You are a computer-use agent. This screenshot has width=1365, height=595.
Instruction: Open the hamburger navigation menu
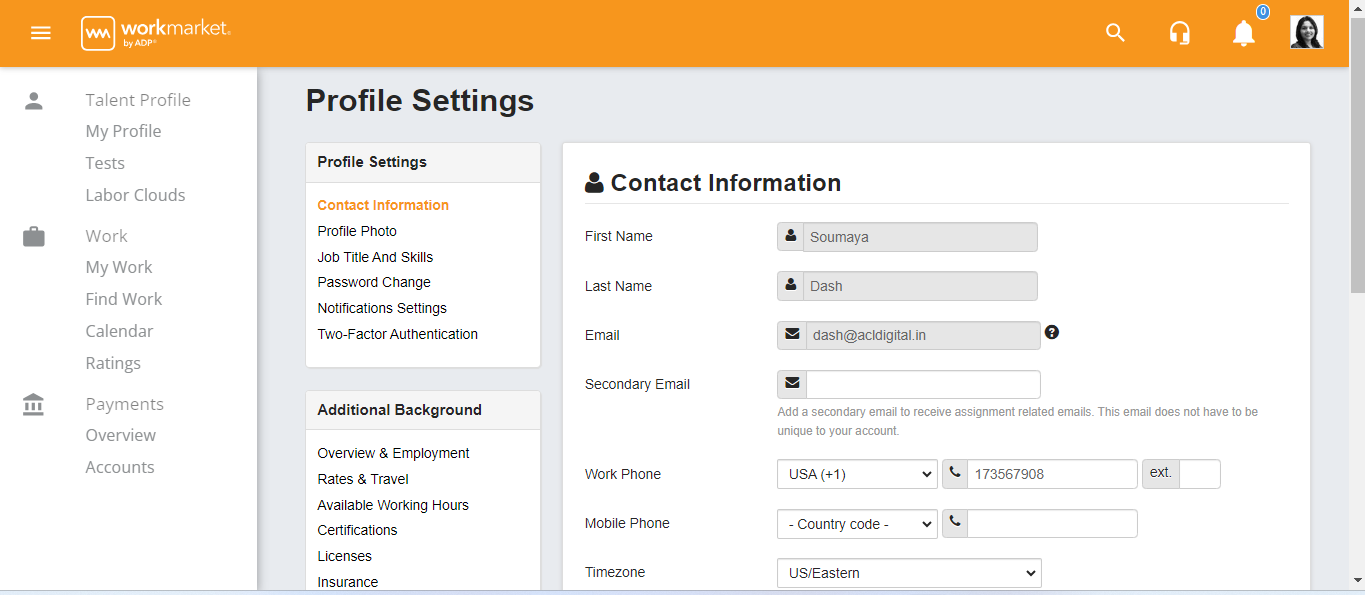40,32
